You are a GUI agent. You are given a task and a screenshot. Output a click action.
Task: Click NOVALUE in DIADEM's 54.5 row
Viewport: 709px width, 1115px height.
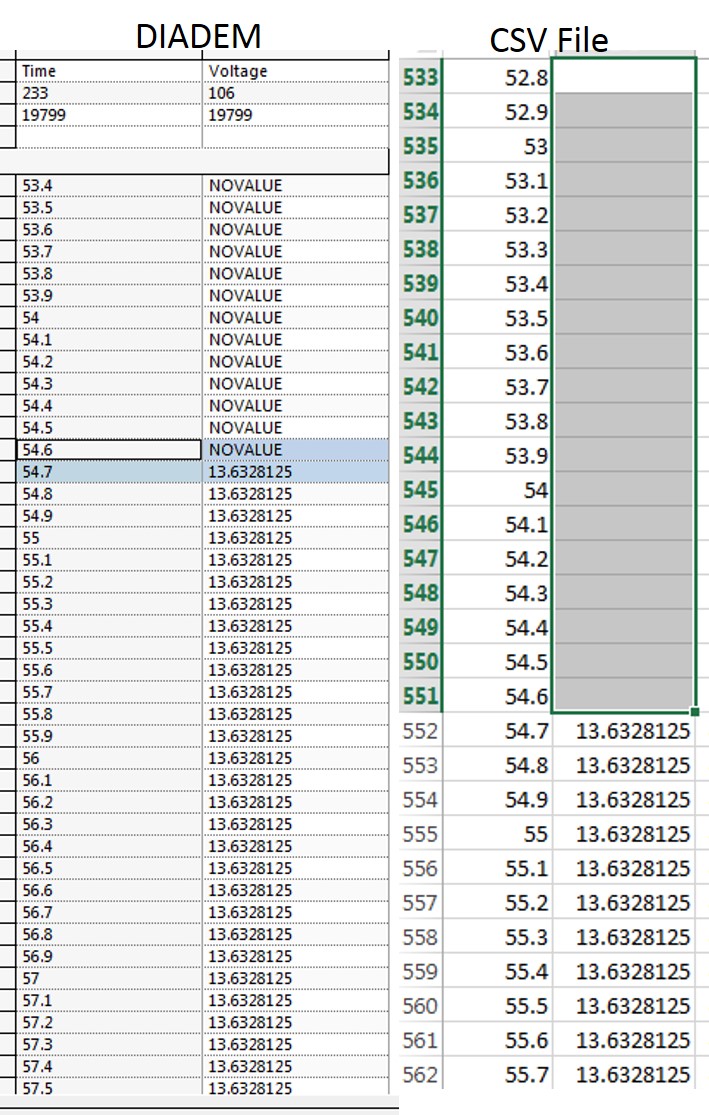click(296, 428)
